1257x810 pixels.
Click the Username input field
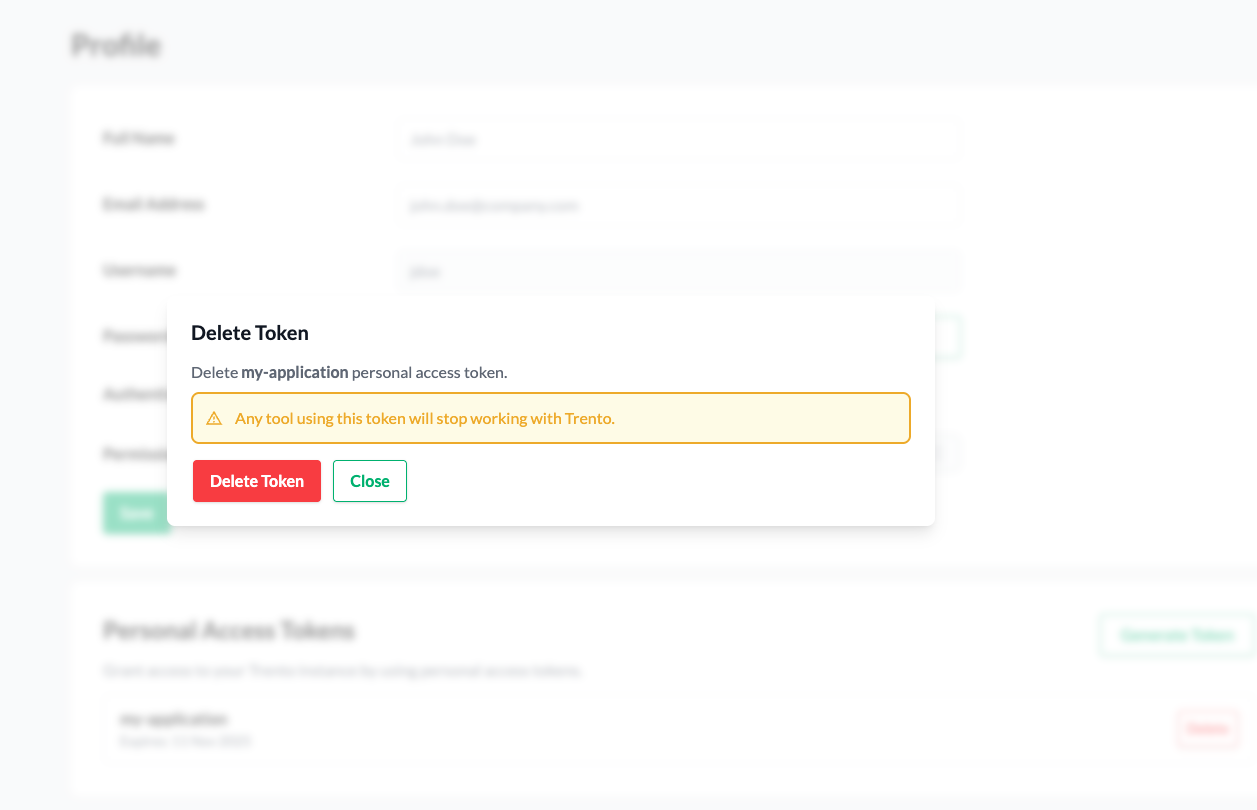(x=680, y=271)
